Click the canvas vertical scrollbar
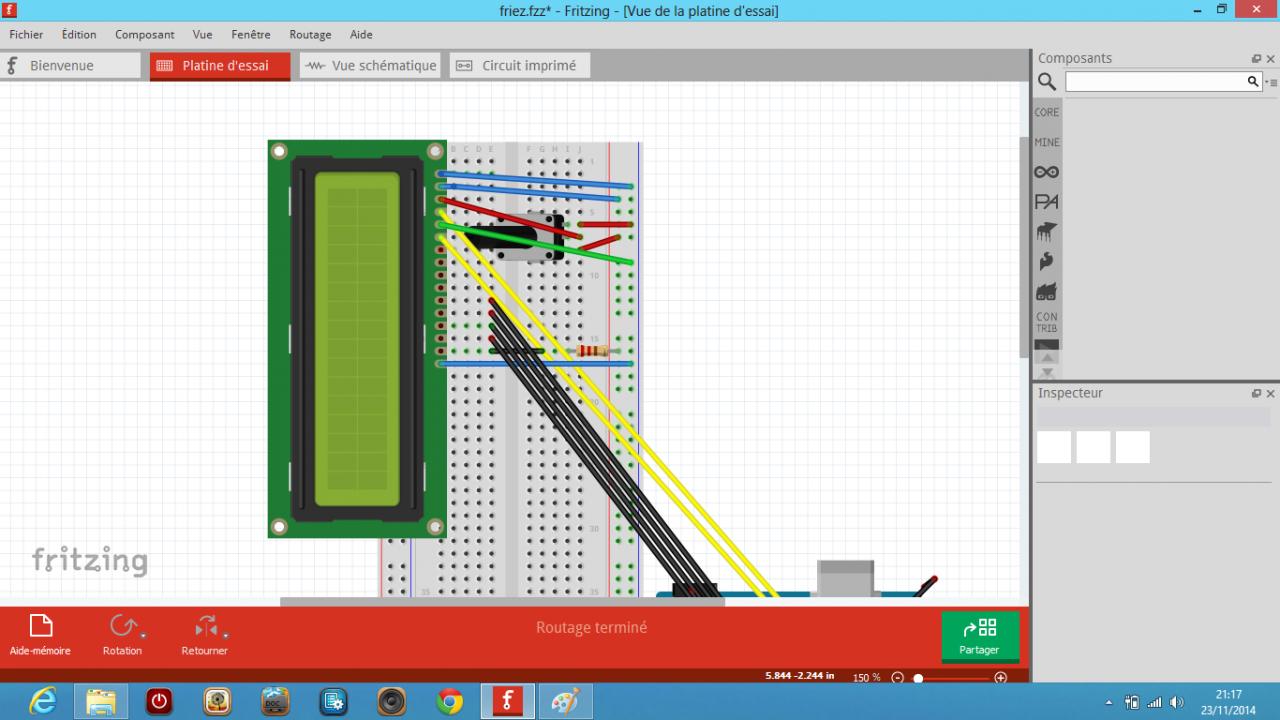This screenshot has height=720, width=1280. (x=1024, y=247)
